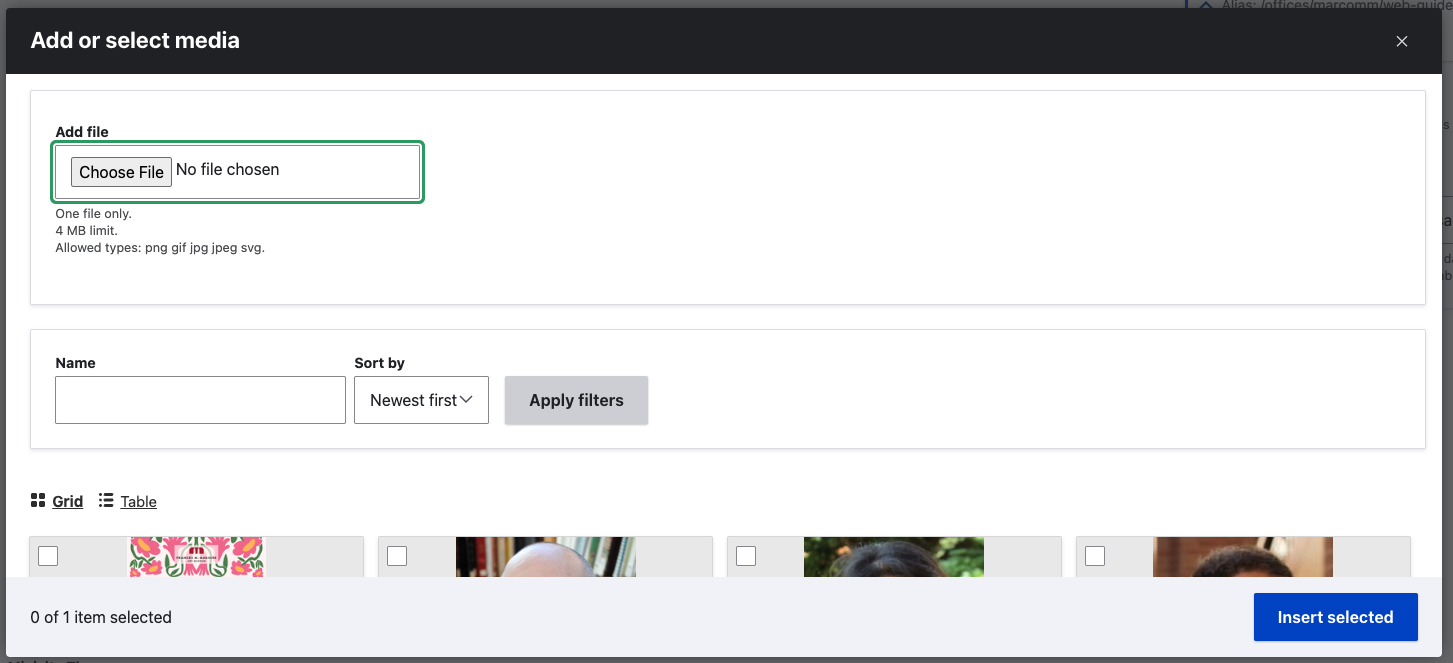Click the '4 MB limit.' text

point(86,230)
